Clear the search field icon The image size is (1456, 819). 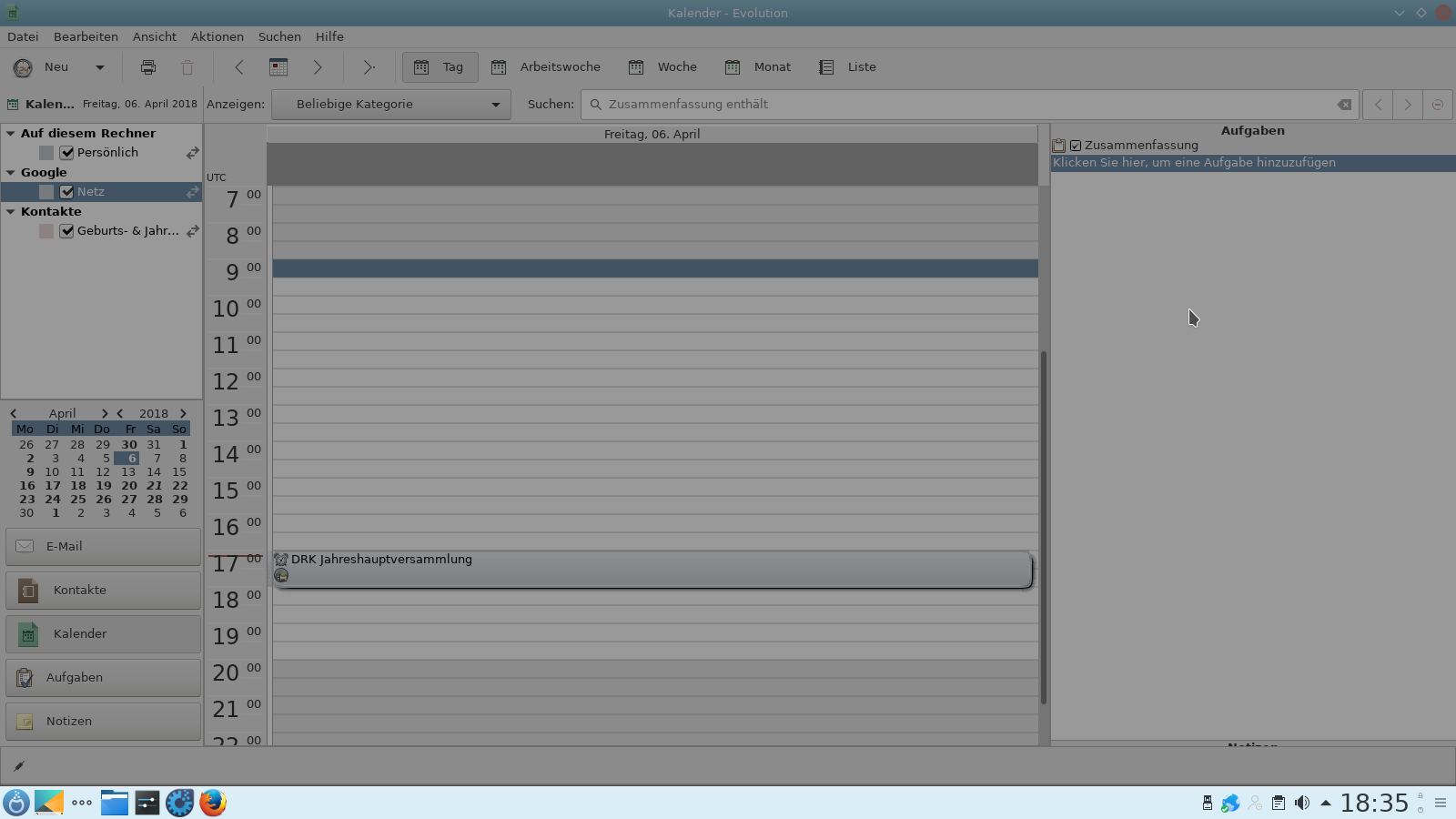[1344, 105]
